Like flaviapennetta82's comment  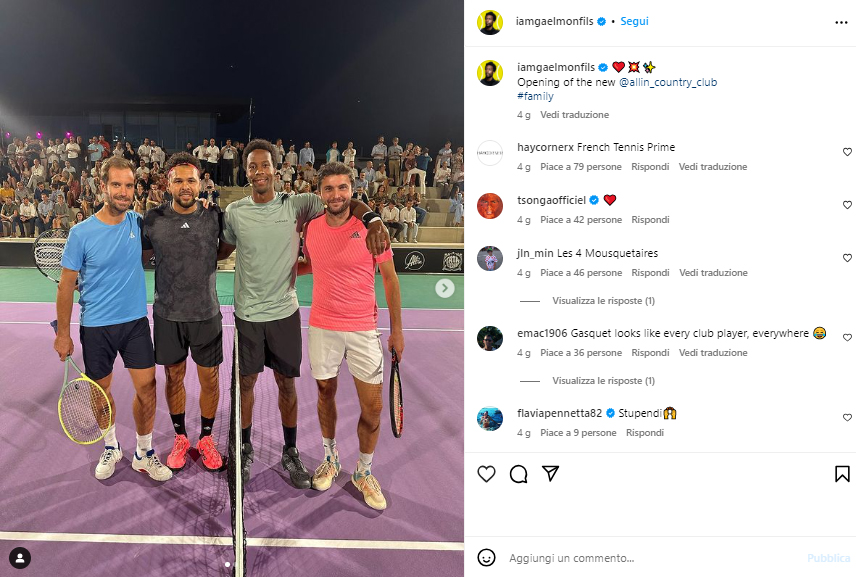click(847, 418)
